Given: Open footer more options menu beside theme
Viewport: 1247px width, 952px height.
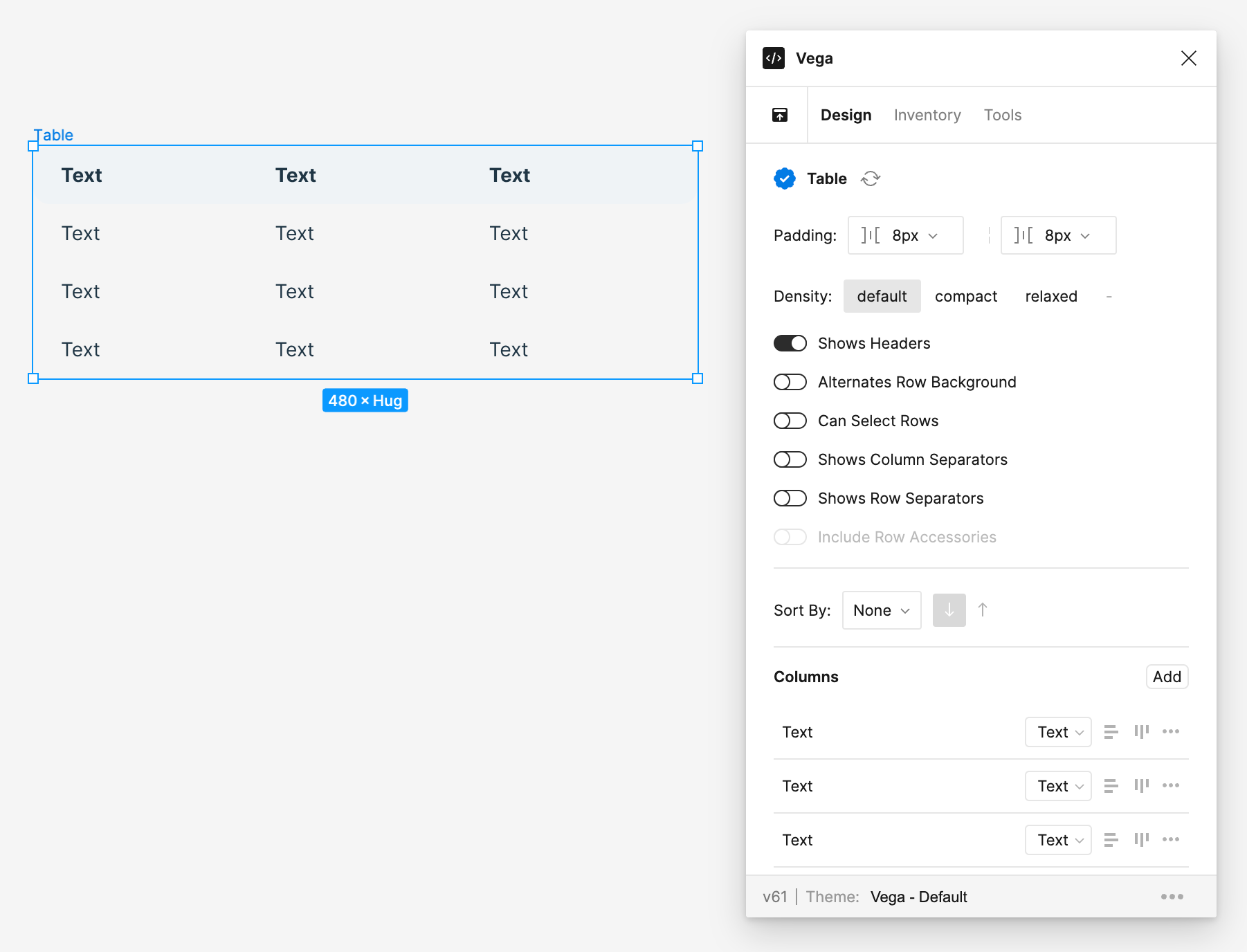Looking at the screenshot, I should point(1172,897).
